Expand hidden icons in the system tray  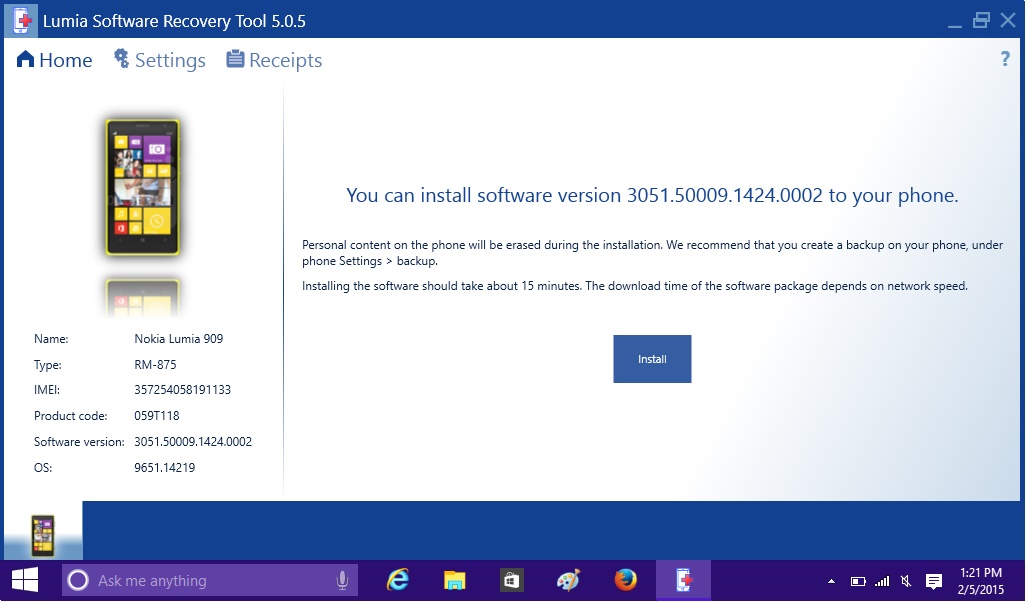[831, 581]
